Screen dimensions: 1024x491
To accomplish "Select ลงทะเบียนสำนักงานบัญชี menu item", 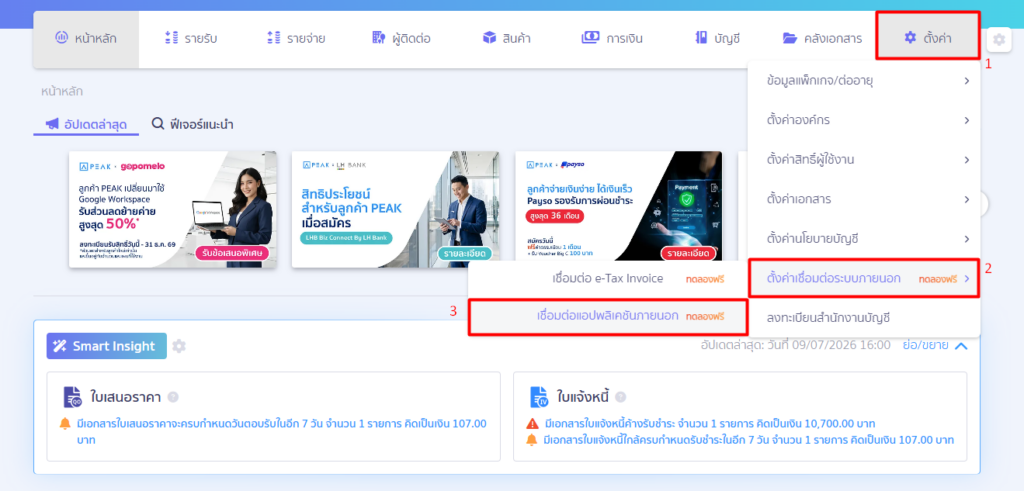I will click(863, 318).
